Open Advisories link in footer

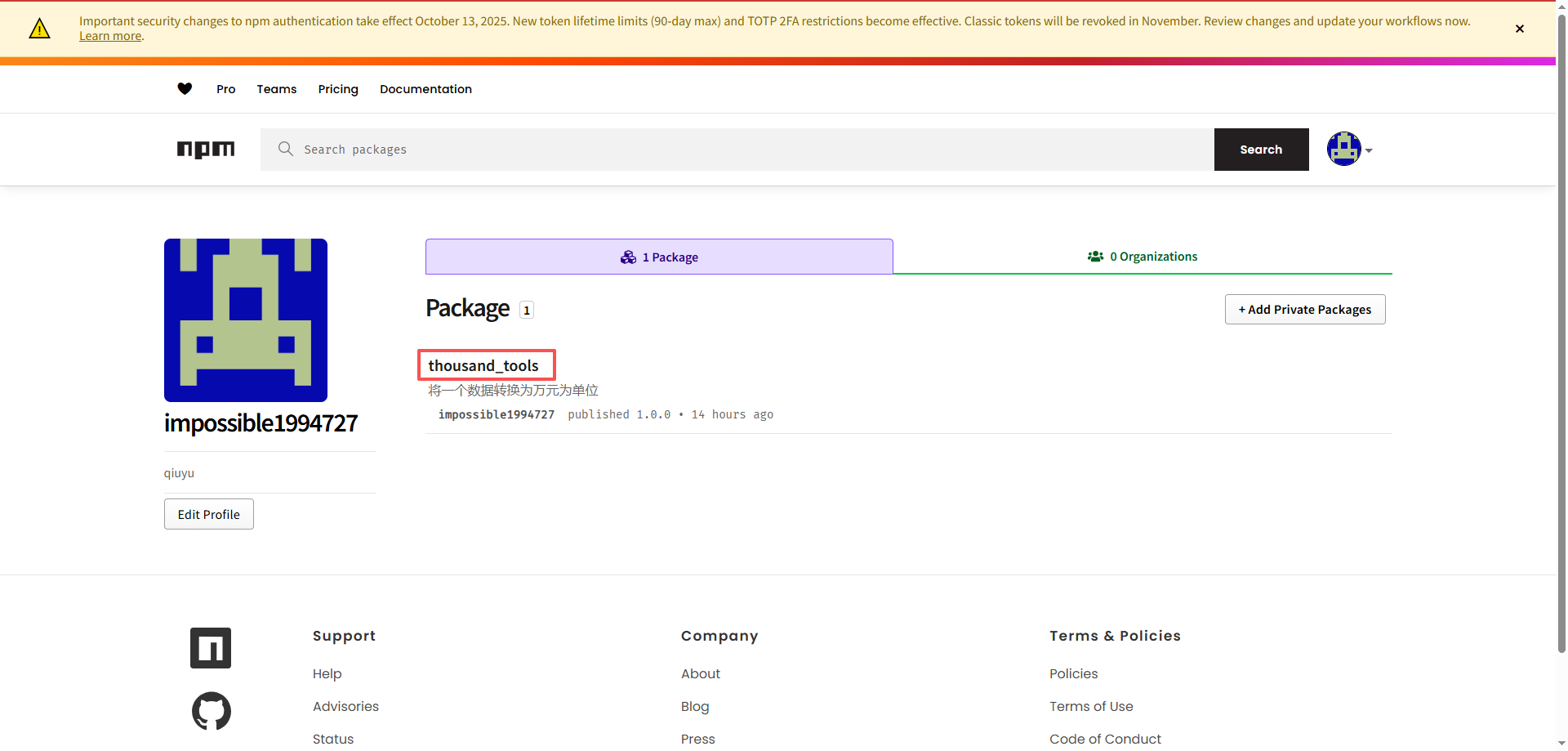(345, 706)
